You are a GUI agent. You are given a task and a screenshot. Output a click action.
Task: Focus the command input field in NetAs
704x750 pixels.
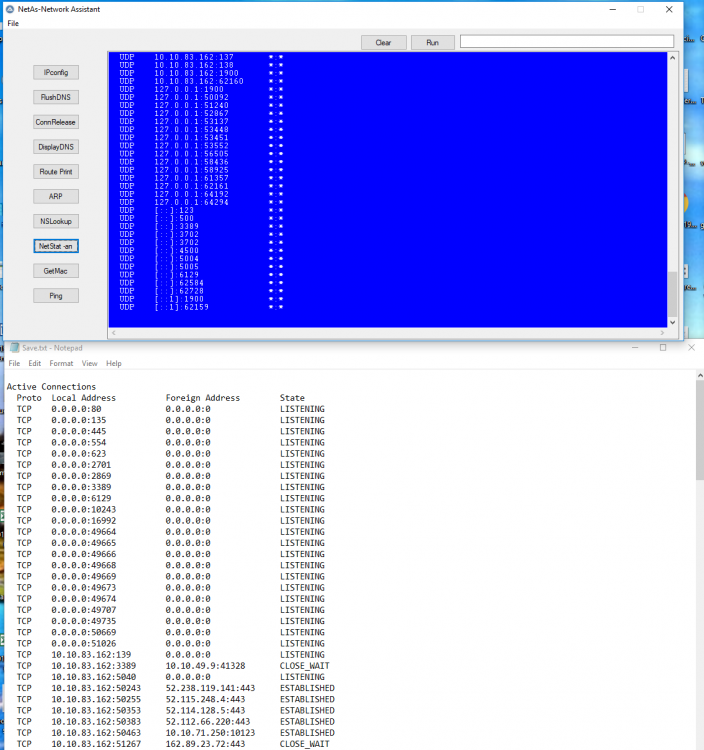coord(567,42)
